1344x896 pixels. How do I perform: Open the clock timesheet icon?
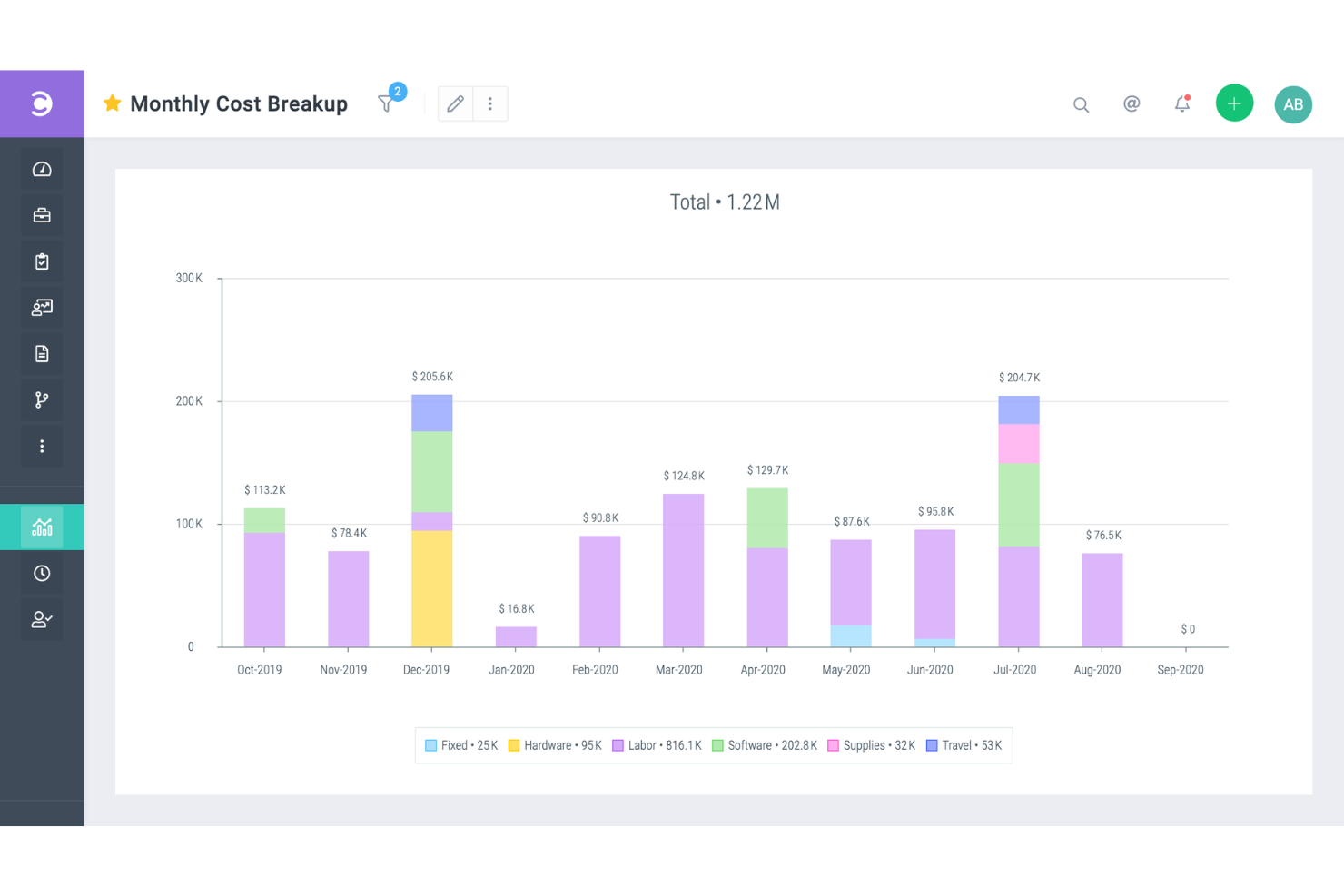[42, 574]
